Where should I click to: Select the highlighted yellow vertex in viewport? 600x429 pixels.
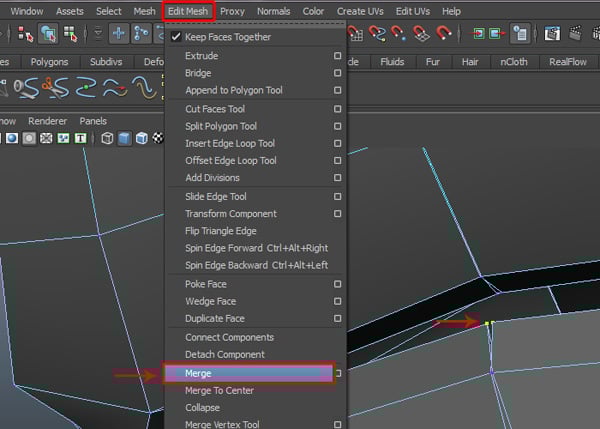point(487,323)
